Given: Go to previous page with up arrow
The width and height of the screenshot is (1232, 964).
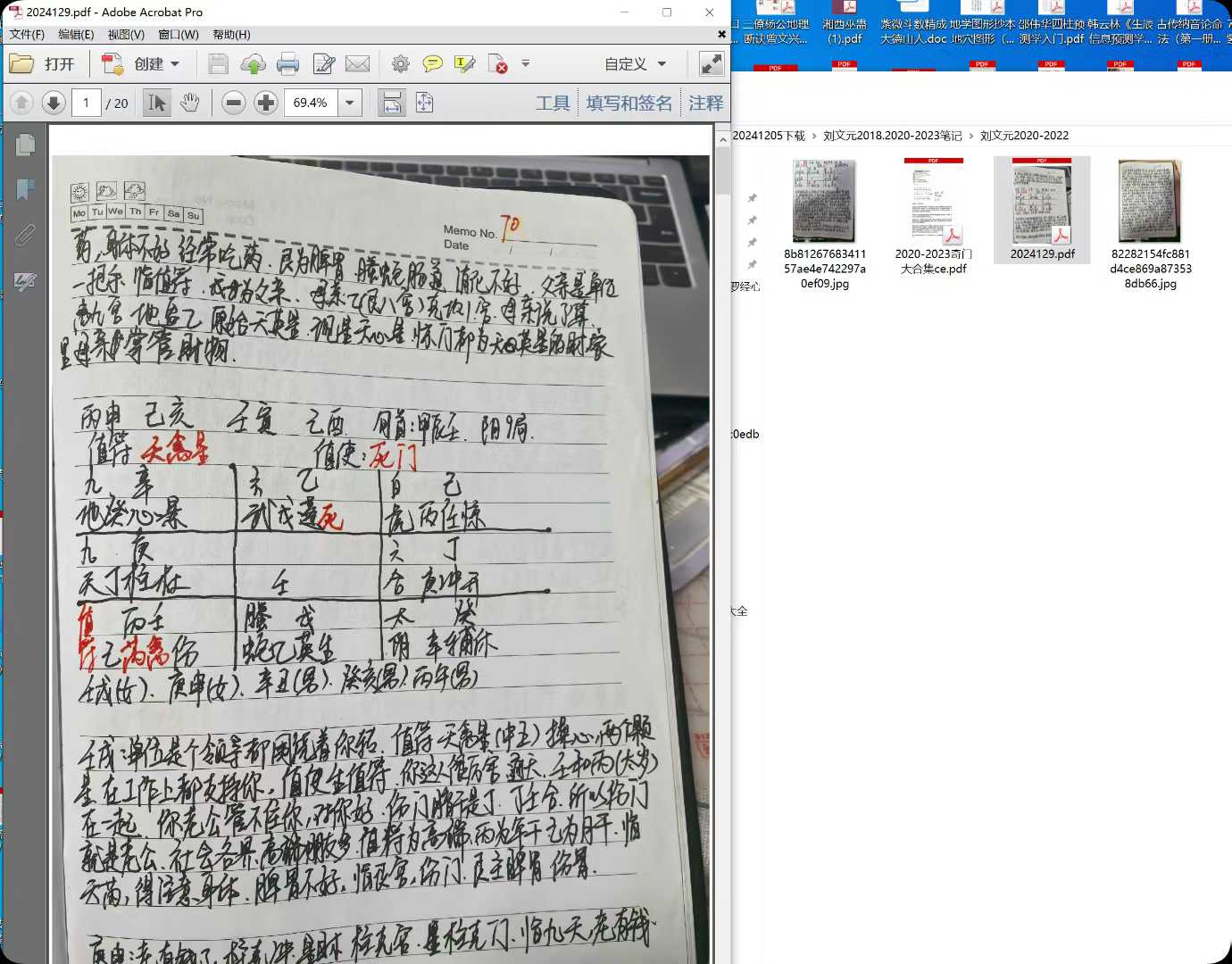Looking at the screenshot, I should click(21, 103).
